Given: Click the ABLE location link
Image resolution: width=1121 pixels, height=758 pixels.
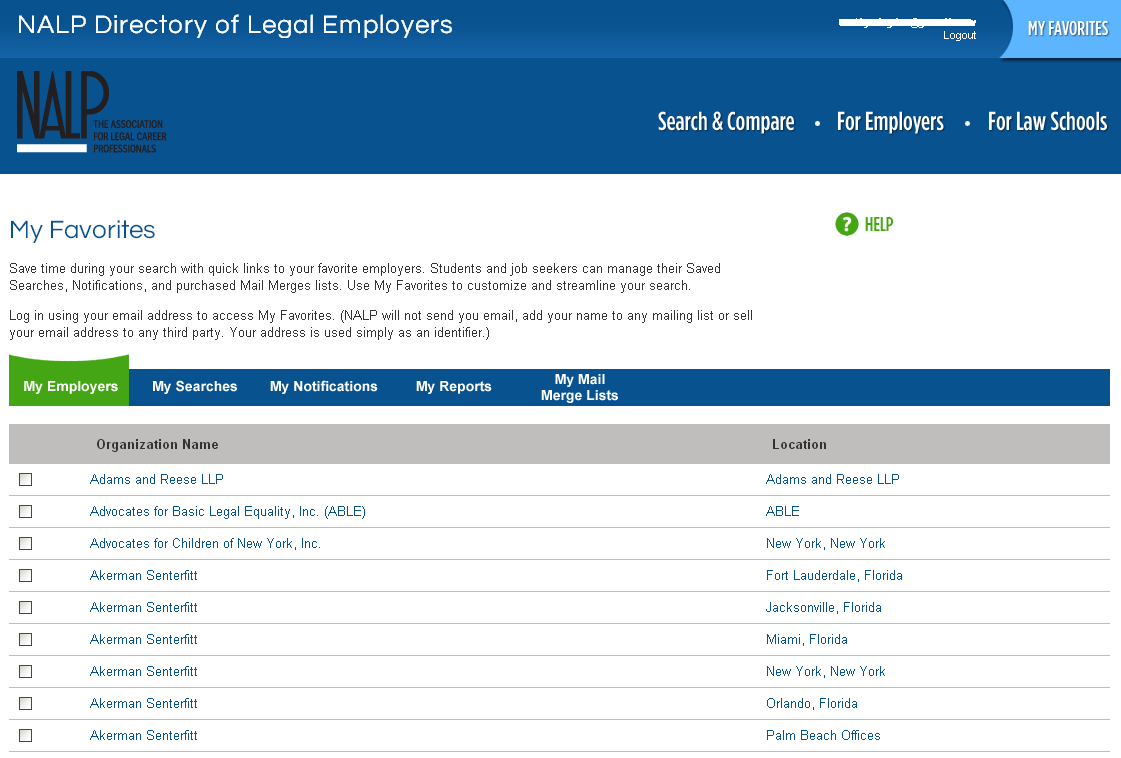Looking at the screenshot, I should point(783,511).
